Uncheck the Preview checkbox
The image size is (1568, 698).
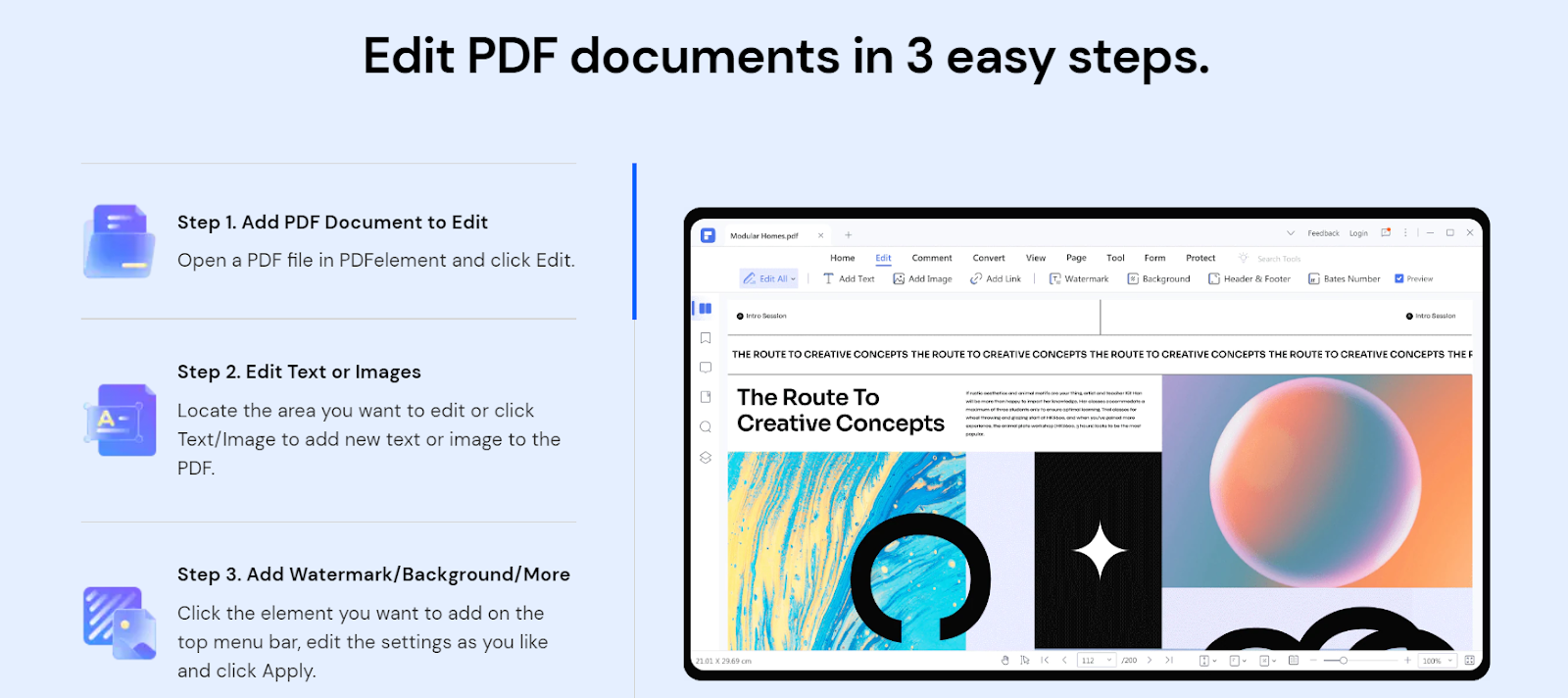(1399, 278)
